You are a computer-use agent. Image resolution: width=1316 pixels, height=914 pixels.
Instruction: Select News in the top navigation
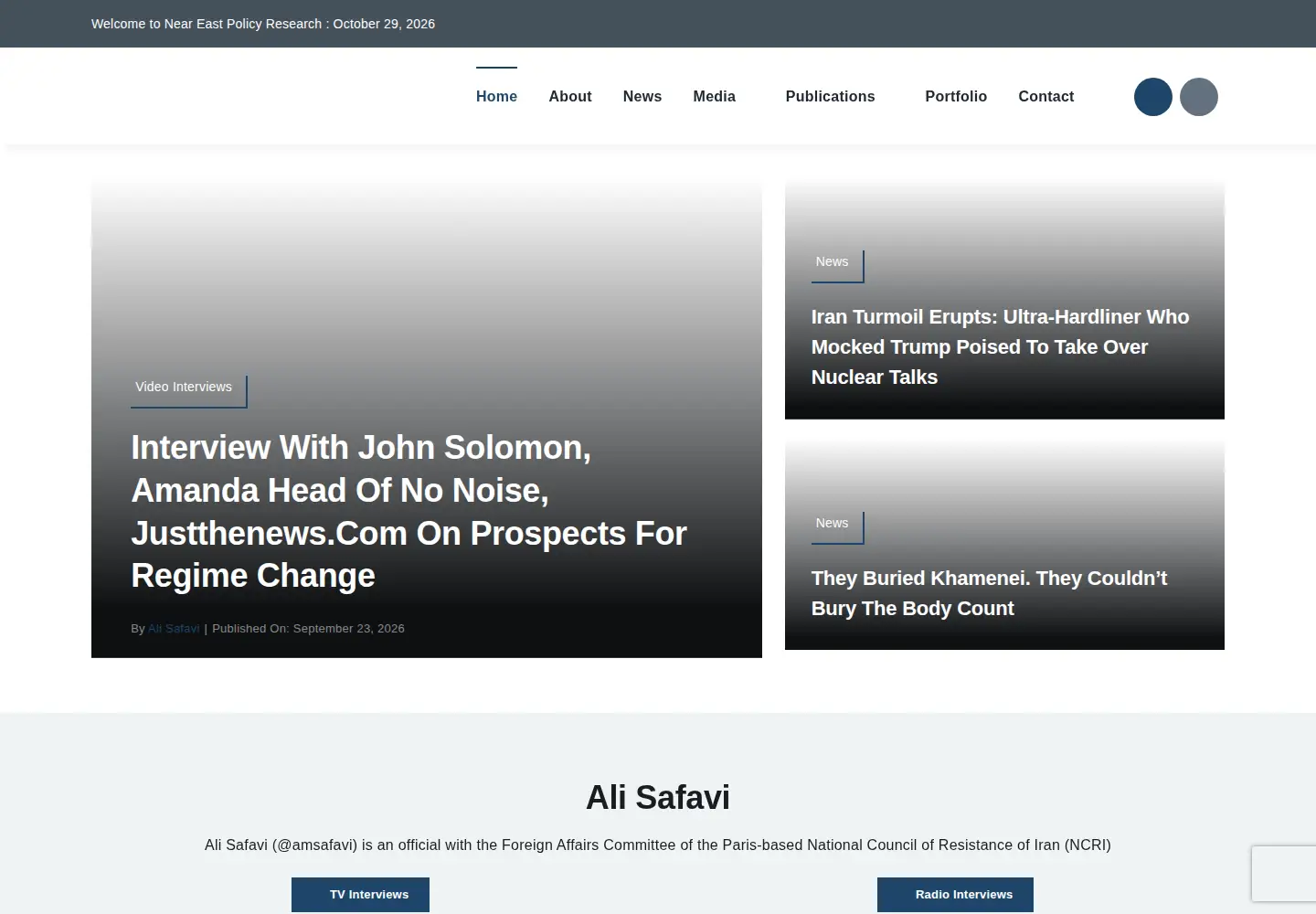[x=642, y=97]
